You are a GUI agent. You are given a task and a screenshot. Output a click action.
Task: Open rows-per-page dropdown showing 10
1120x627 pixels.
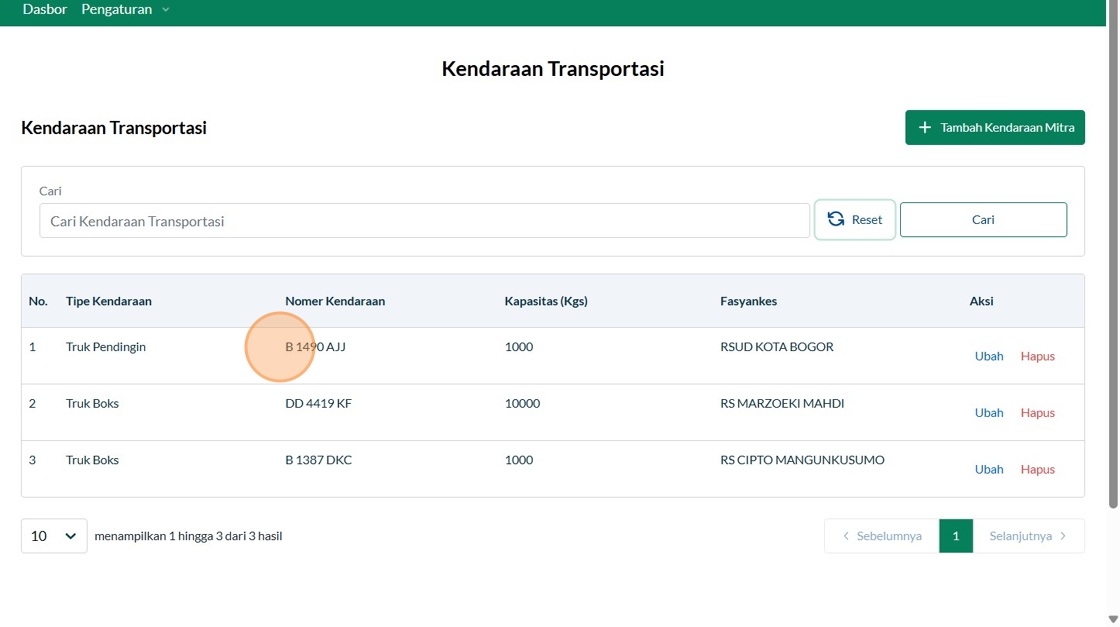coord(54,536)
